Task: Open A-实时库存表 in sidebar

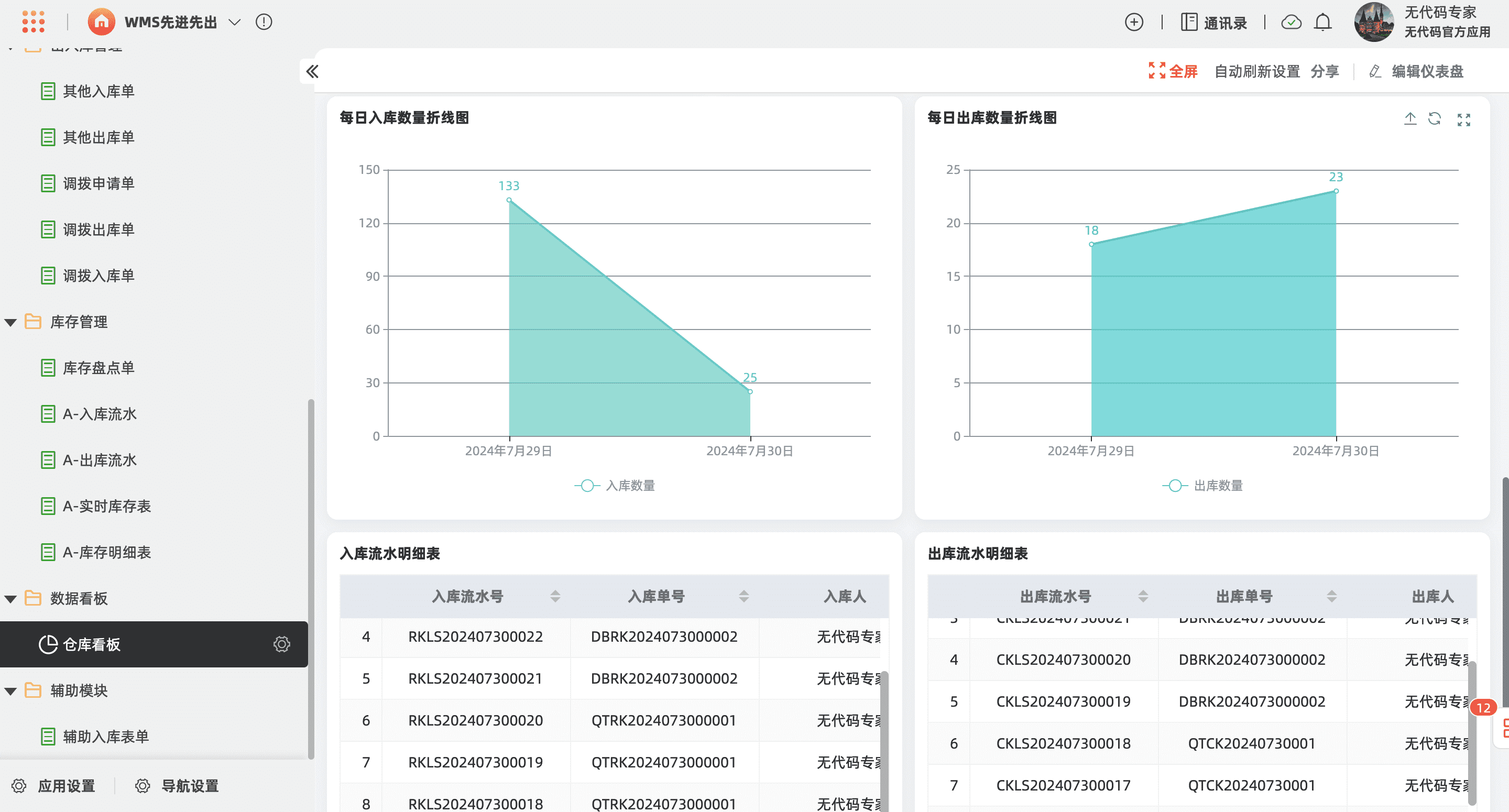Action: click(106, 506)
